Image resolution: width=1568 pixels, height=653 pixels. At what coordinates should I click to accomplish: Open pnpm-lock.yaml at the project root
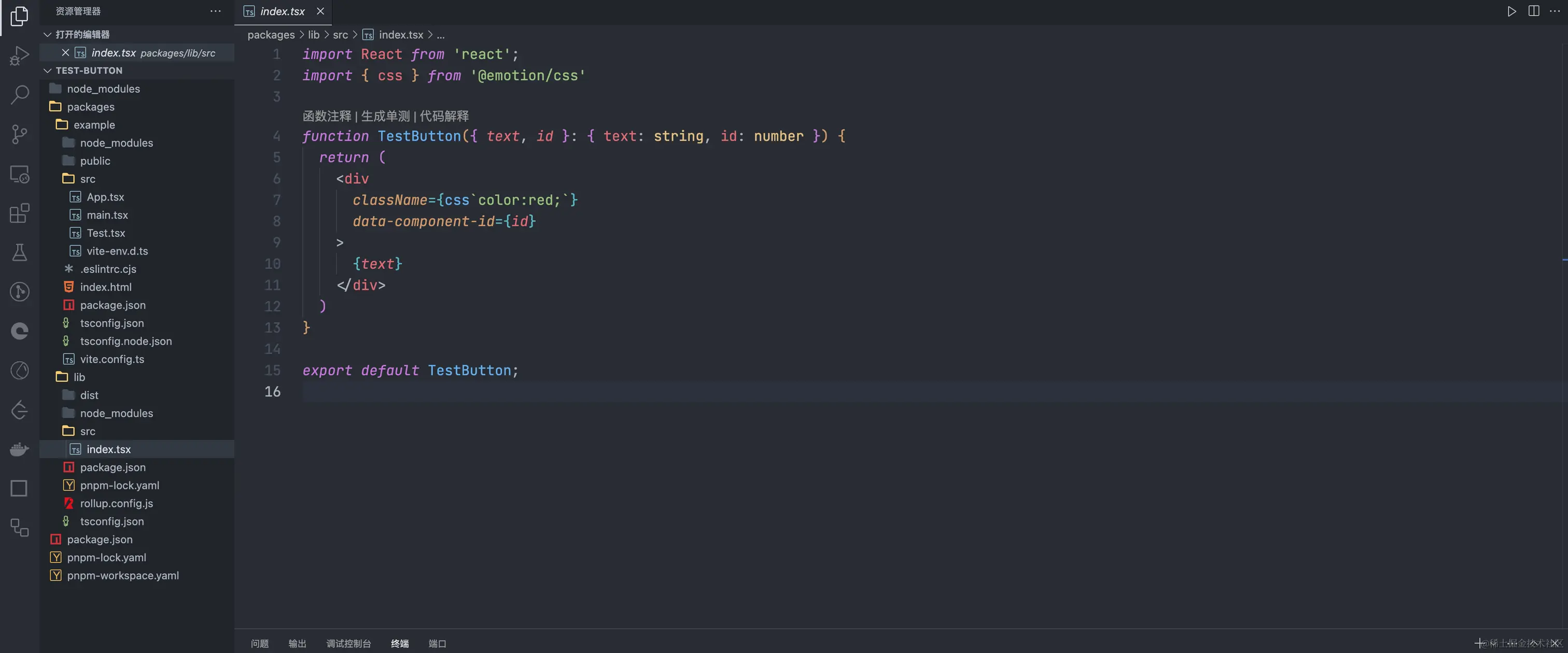(137, 558)
